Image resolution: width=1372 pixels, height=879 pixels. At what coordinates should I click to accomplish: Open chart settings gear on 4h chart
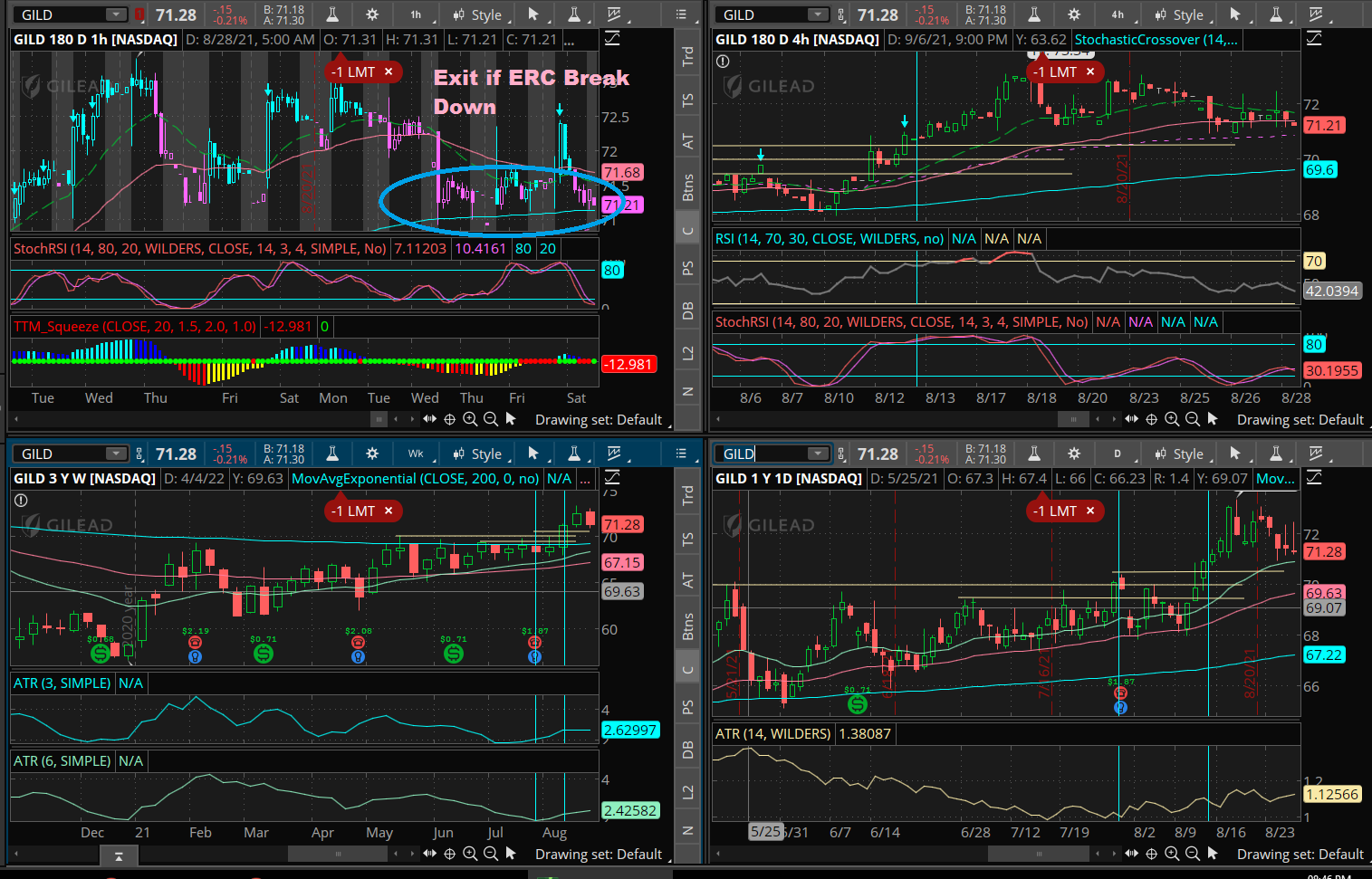(x=1074, y=14)
